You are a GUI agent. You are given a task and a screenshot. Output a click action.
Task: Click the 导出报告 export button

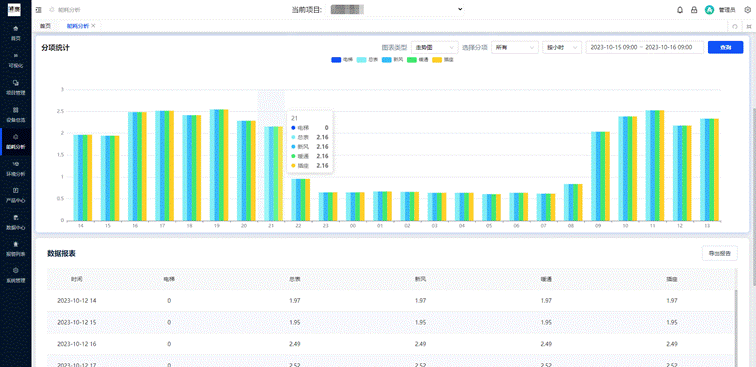coord(719,253)
